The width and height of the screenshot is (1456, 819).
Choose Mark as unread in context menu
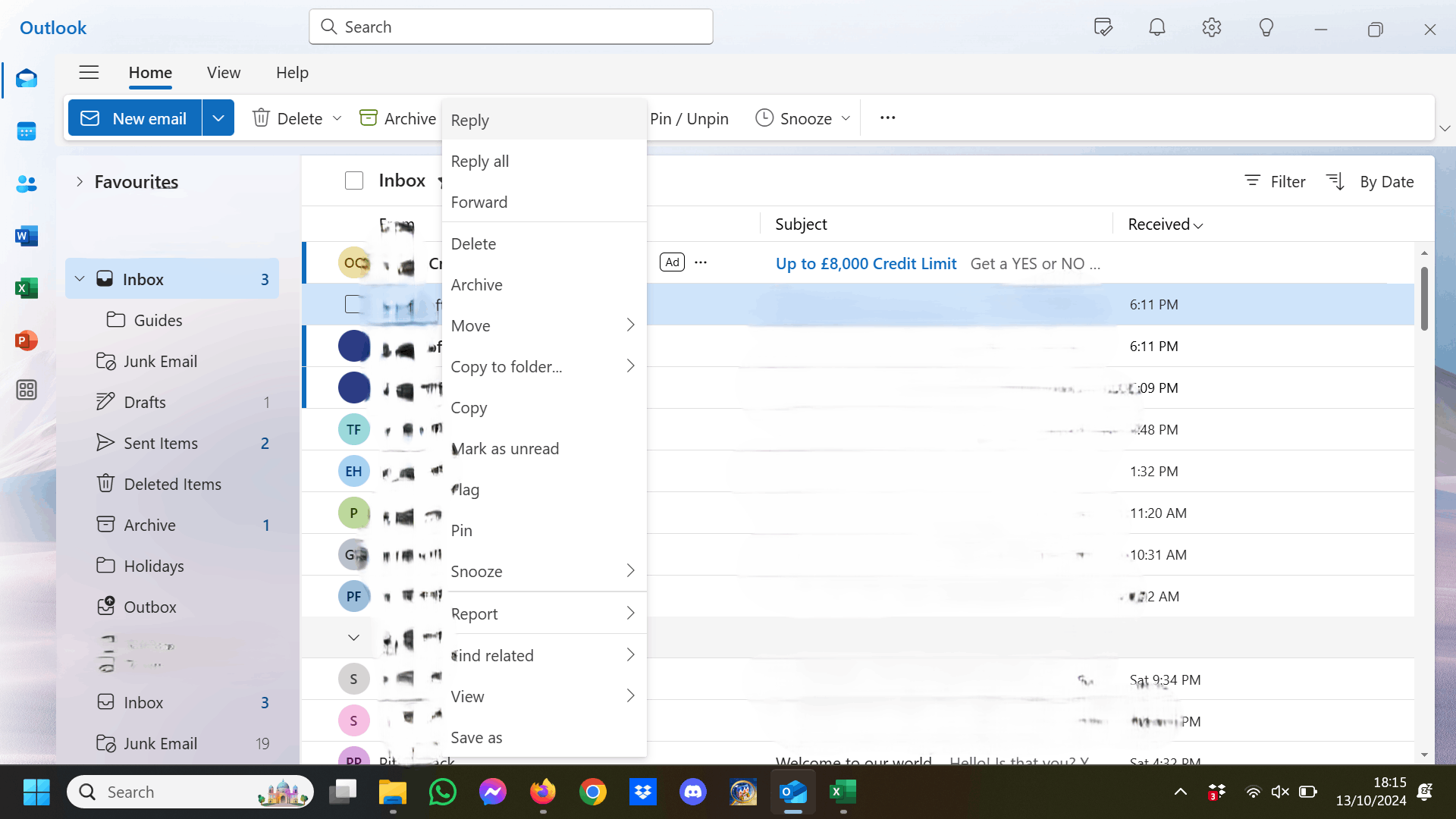(x=505, y=449)
